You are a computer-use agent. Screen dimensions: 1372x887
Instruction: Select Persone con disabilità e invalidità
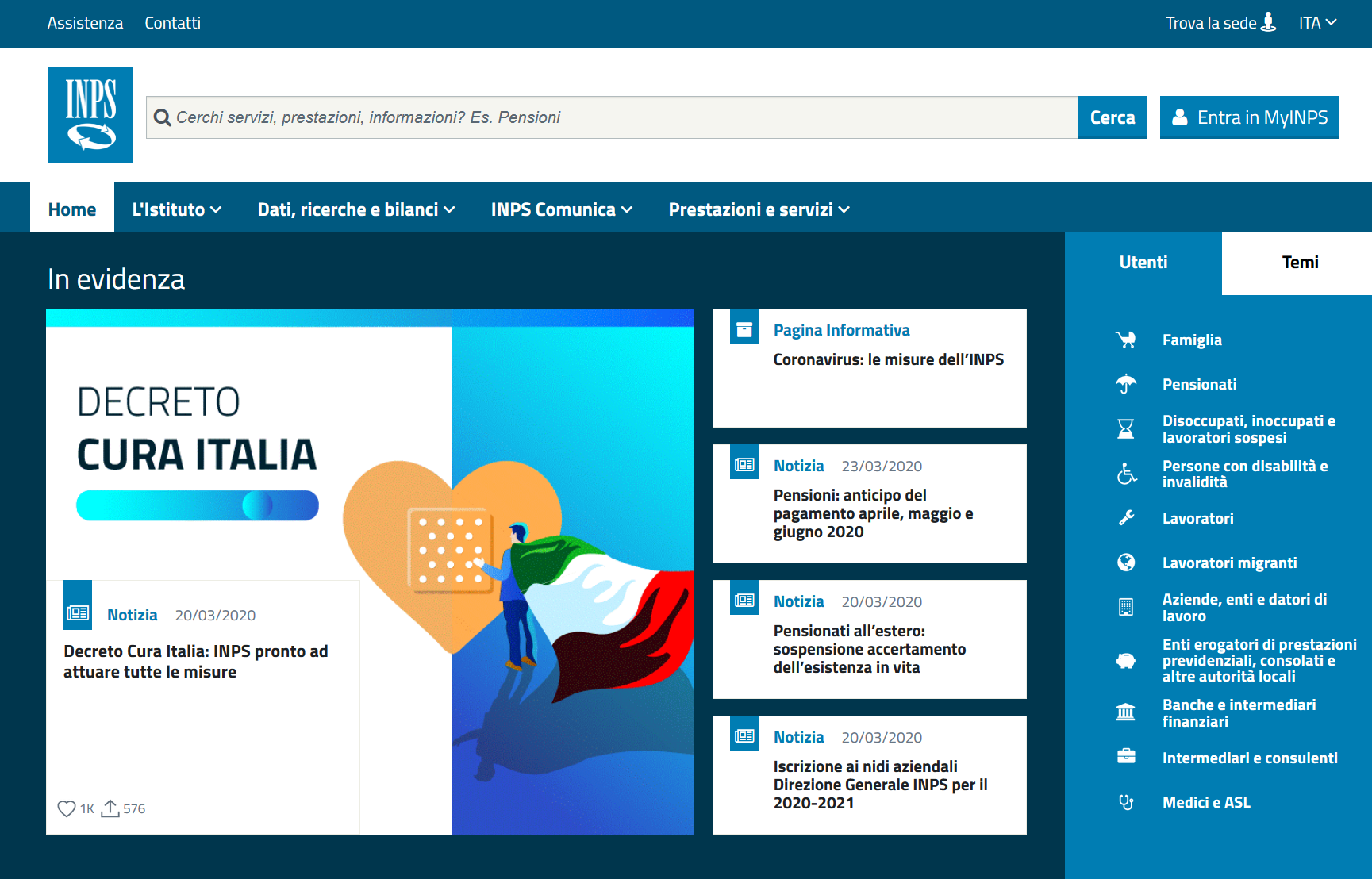(1245, 474)
